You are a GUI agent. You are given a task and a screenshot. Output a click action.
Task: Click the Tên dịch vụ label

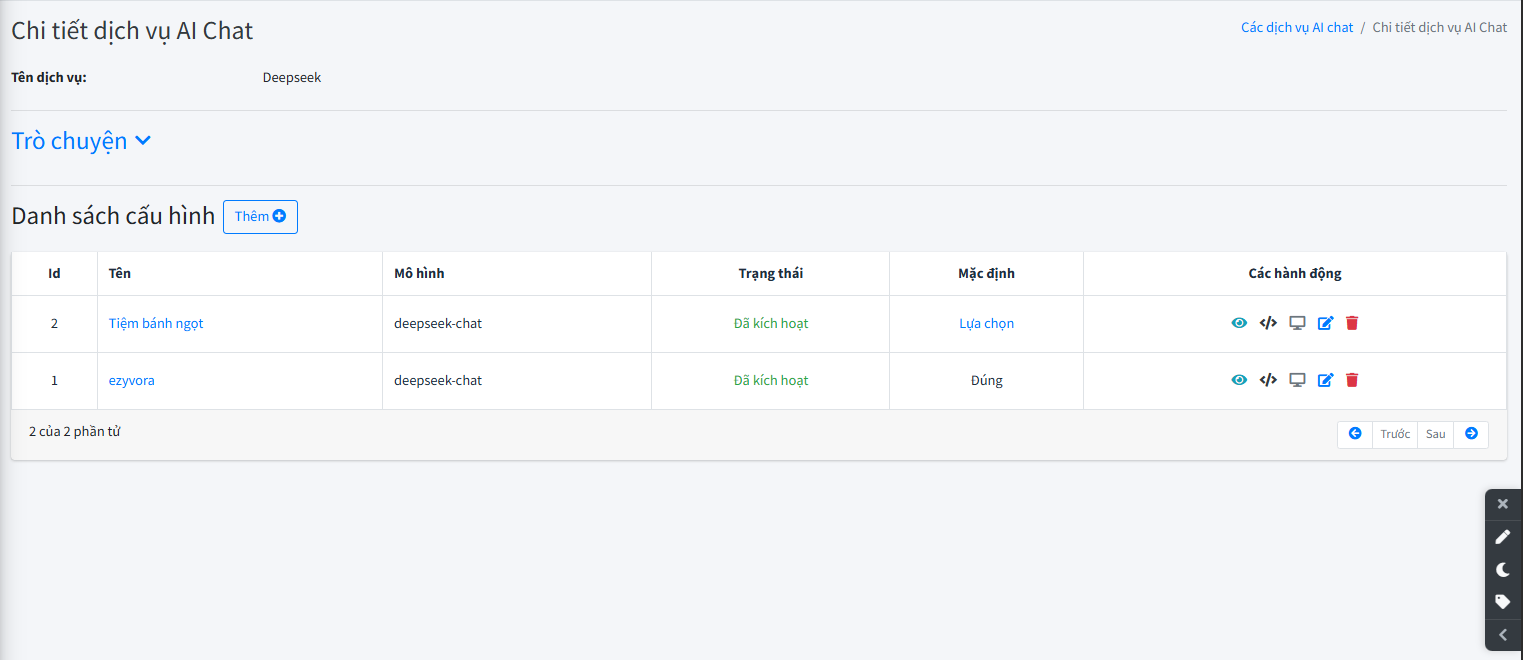click(x=49, y=77)
